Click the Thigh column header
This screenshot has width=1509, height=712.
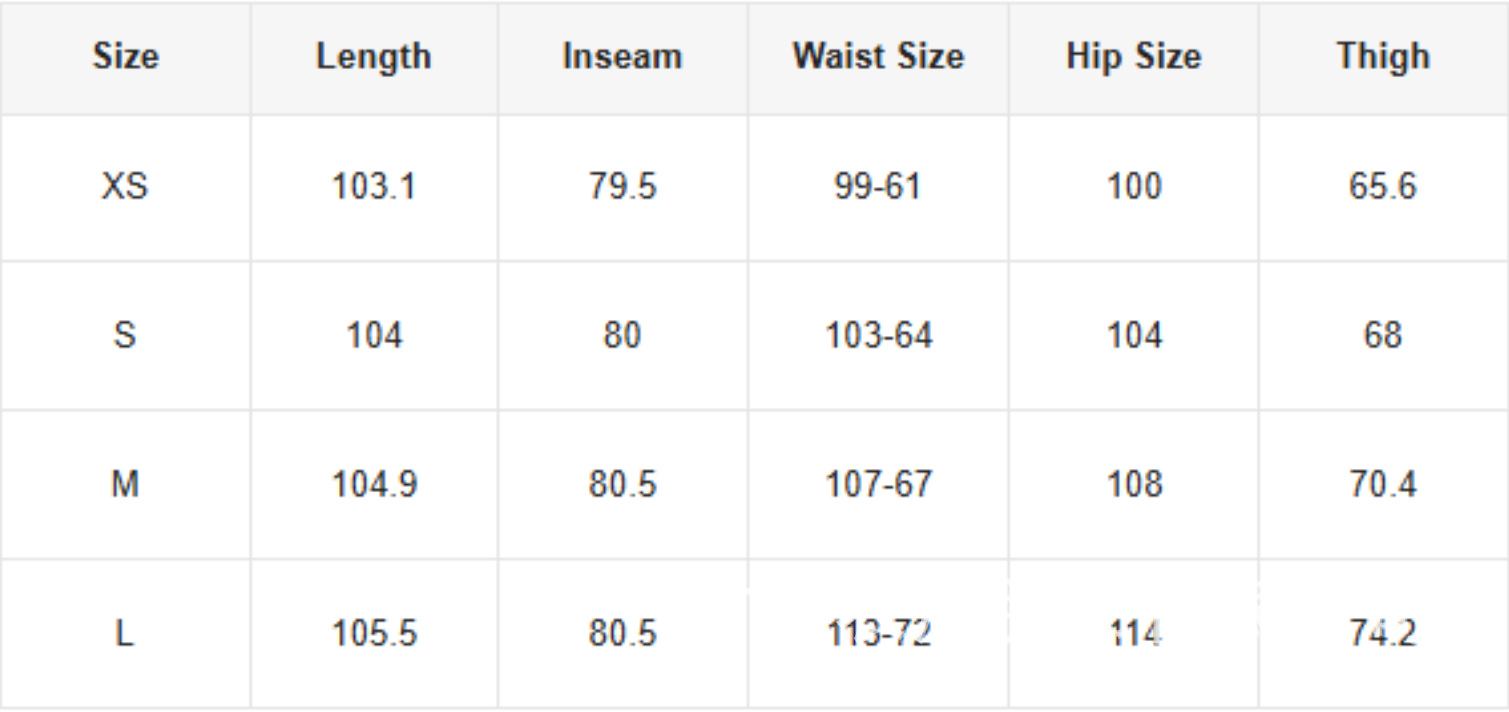1383,57
